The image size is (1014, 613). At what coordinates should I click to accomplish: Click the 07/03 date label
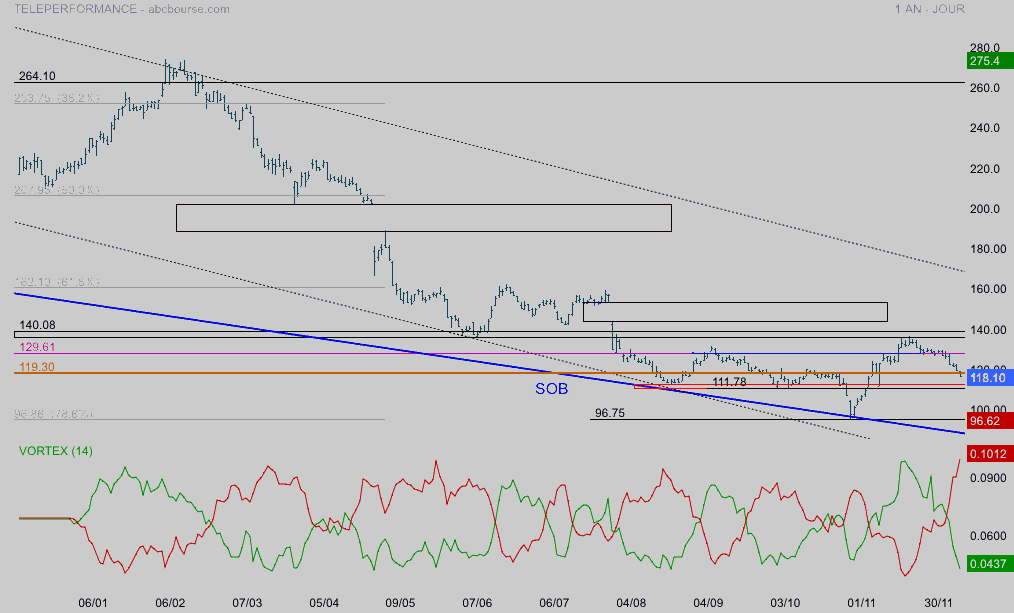pyautogui.click(x=247, y=603)
